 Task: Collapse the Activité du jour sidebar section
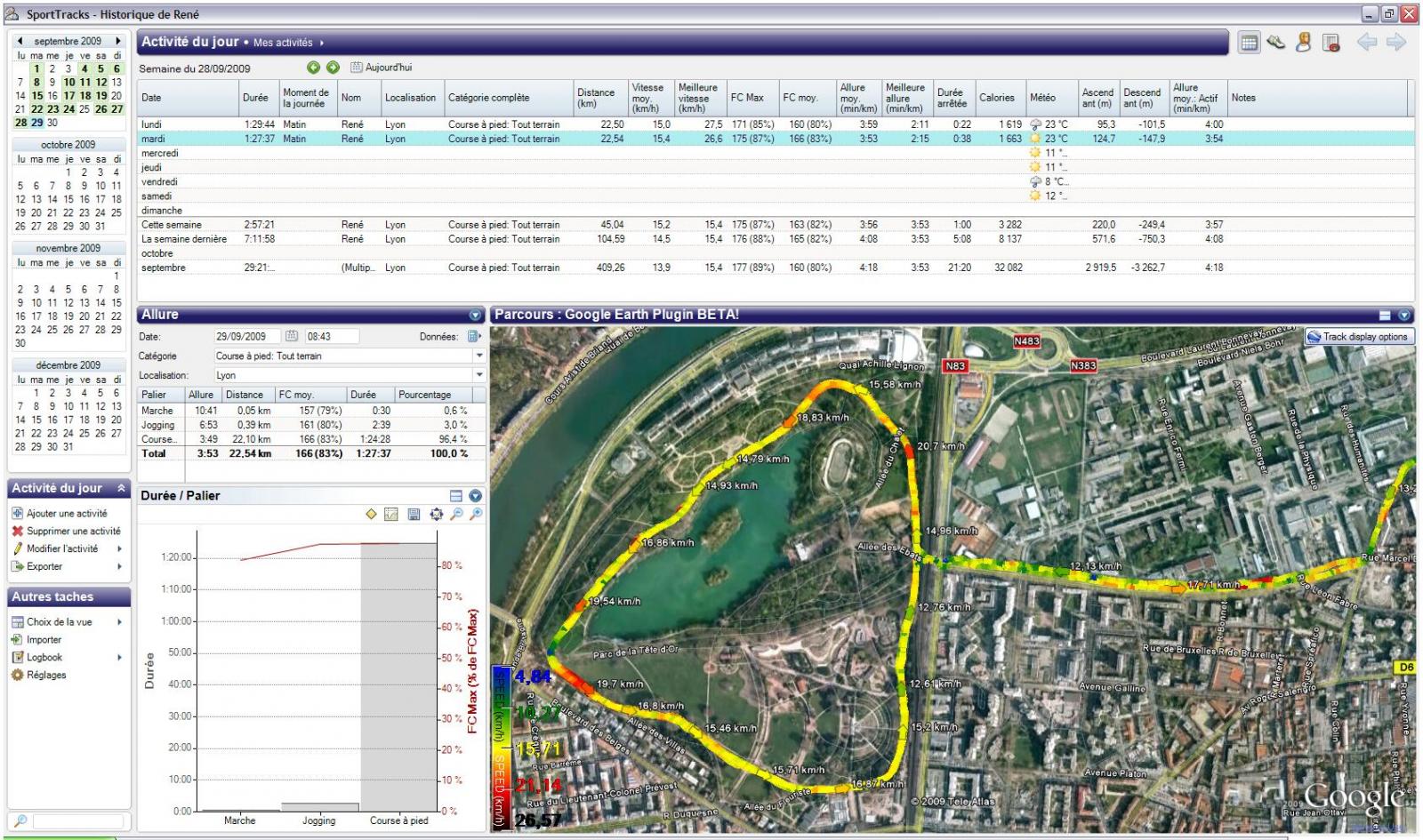[x=121, y=488]
